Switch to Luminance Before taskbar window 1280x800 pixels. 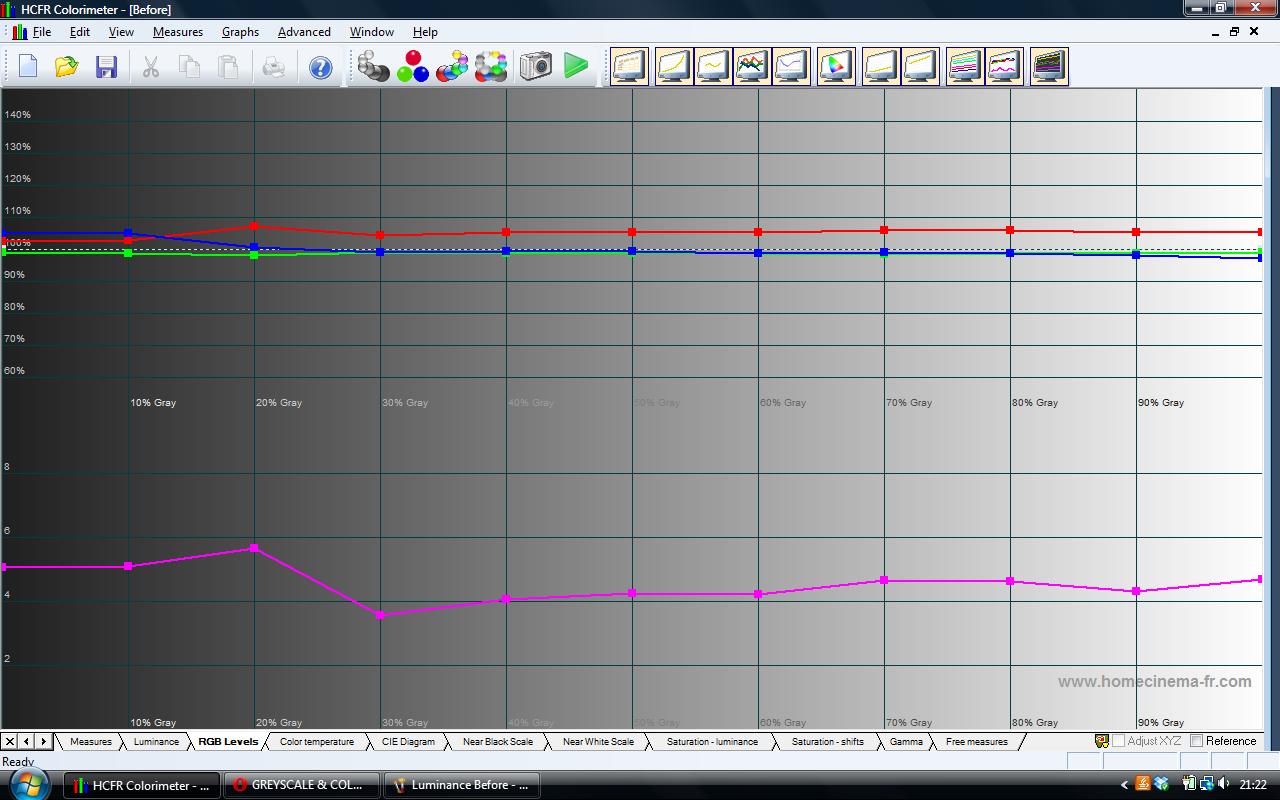pyautogui.click(x=461, y=785)
